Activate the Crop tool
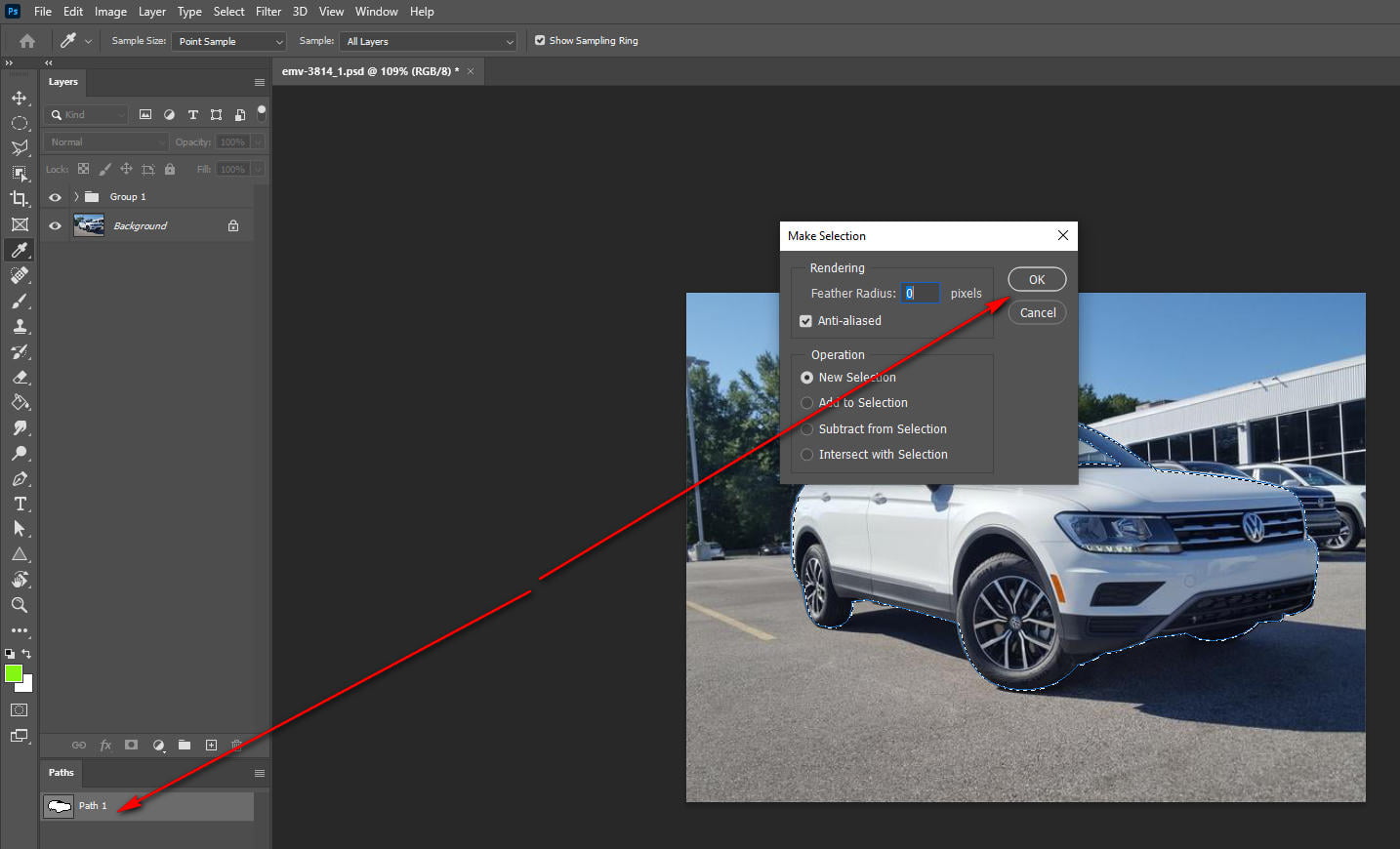The height and width of the screenshot is (849, 1400). 20,199
